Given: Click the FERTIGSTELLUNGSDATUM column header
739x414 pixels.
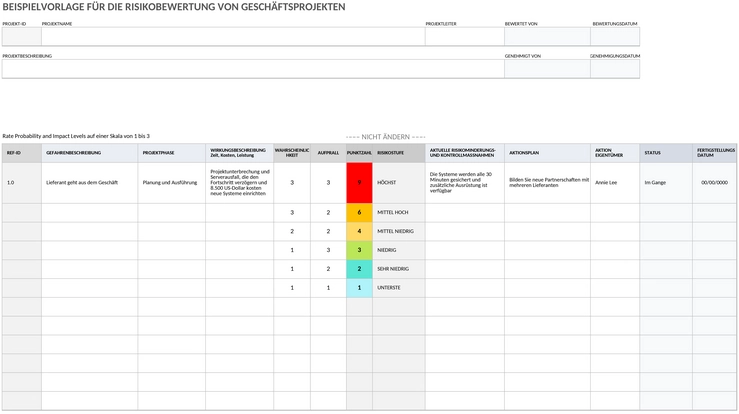Looking at the screenshot, I should [714, 153].
